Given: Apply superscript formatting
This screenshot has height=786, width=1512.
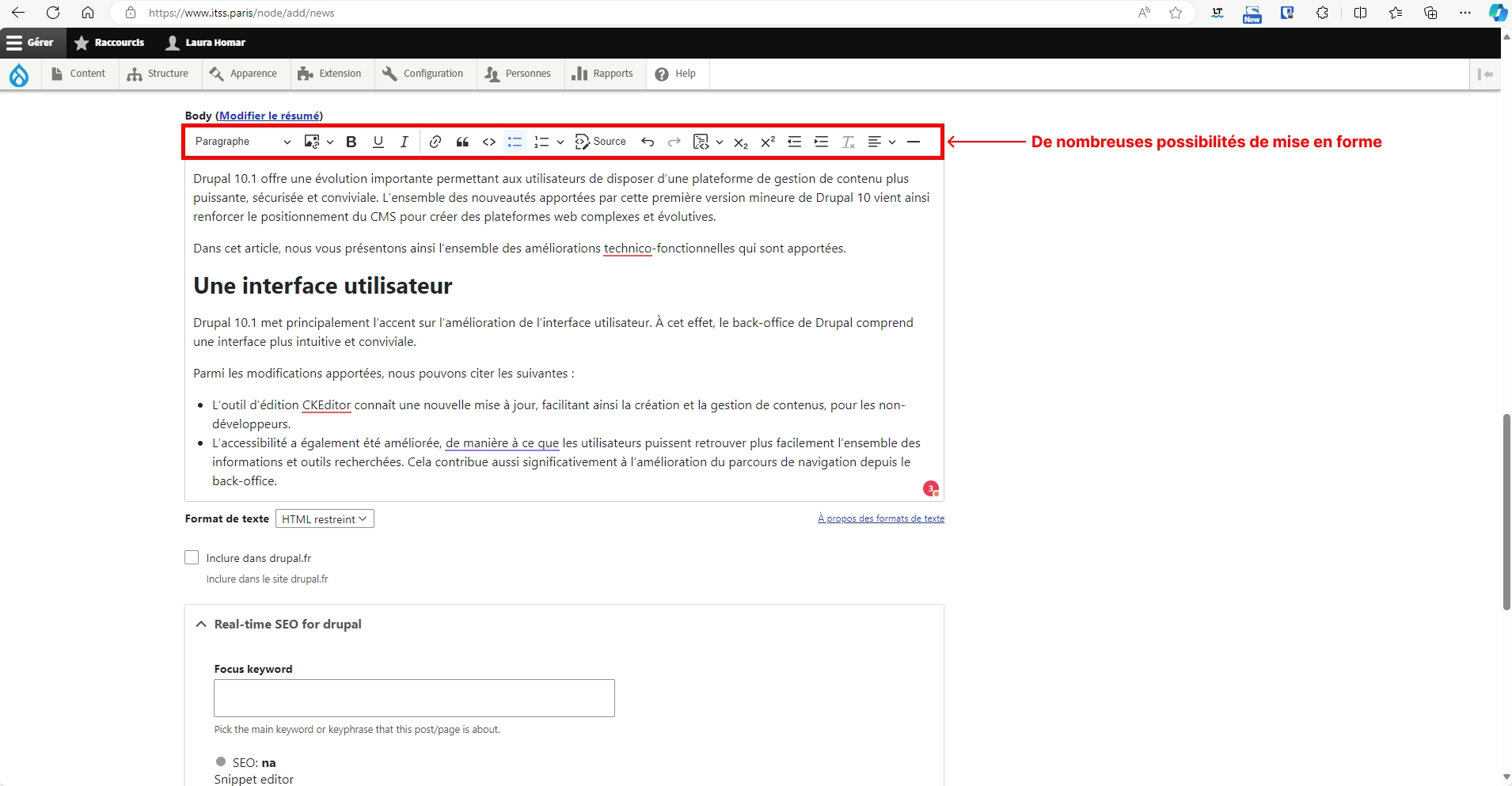Looking at the screenshot, I should point(767,142).
